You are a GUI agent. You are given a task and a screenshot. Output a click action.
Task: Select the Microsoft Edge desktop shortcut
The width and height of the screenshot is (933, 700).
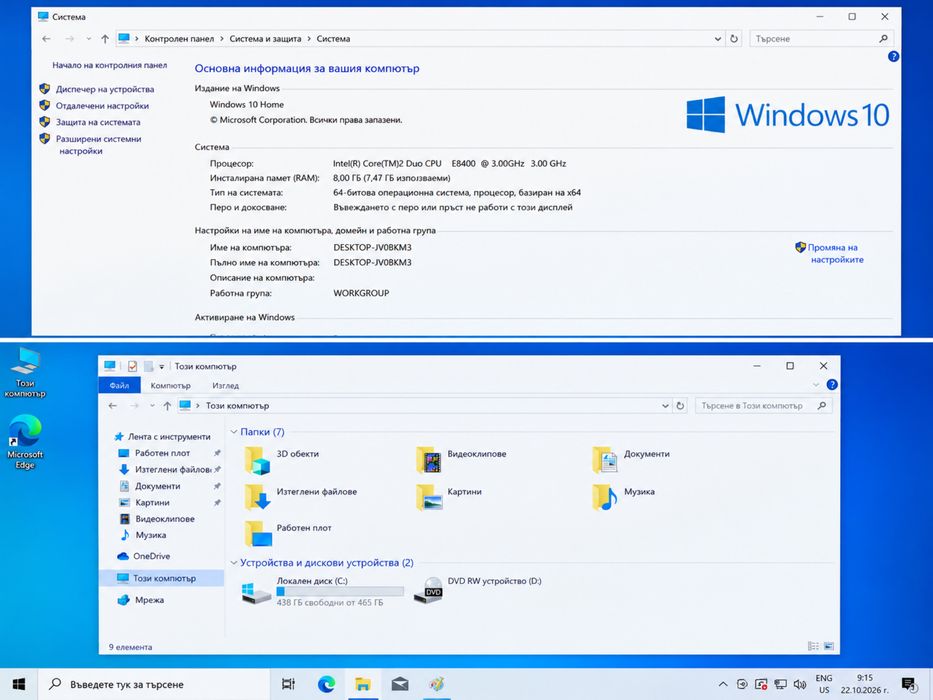point(25,442)
